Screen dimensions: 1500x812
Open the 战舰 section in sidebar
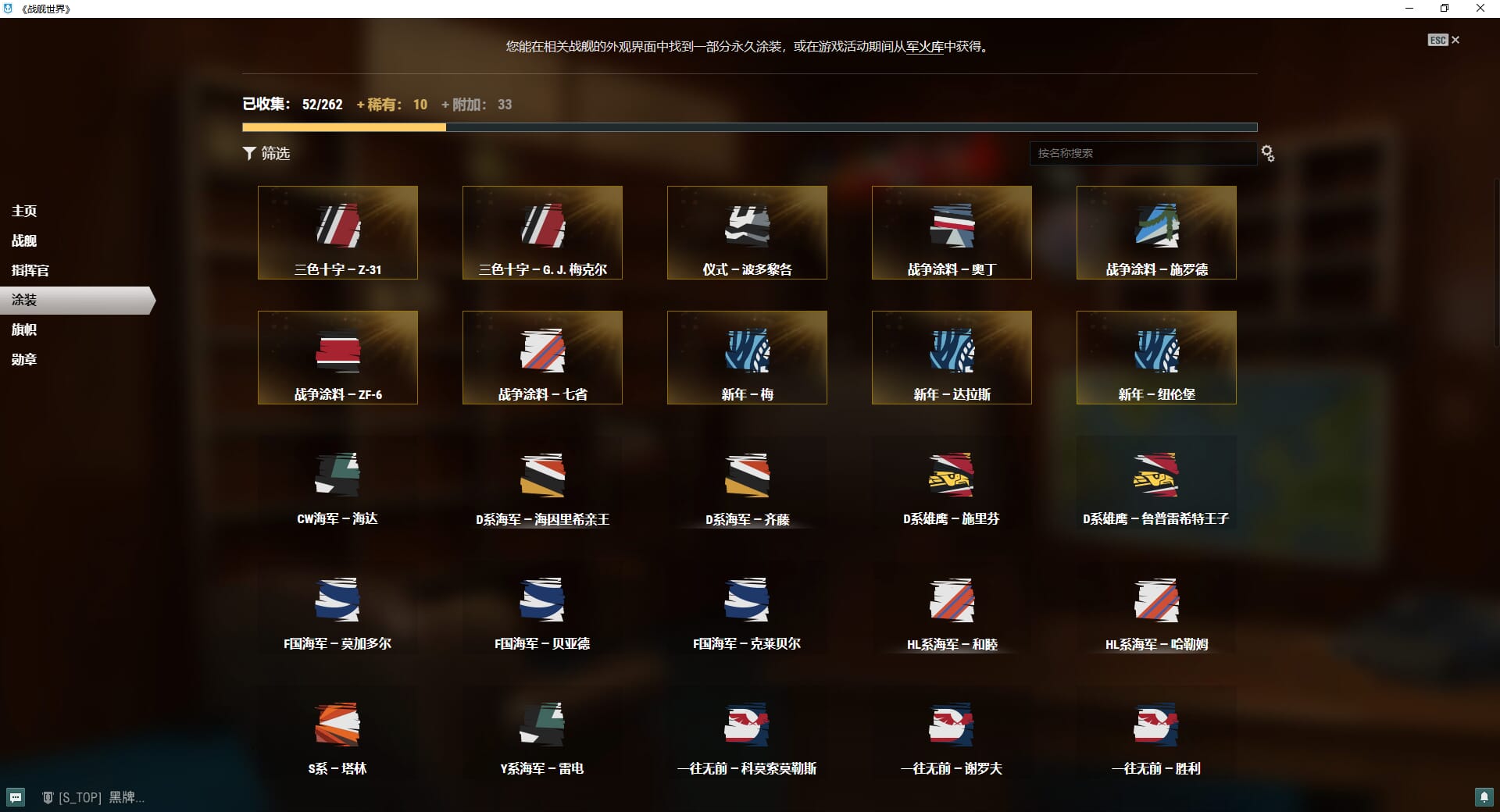(x=24, y=240)
